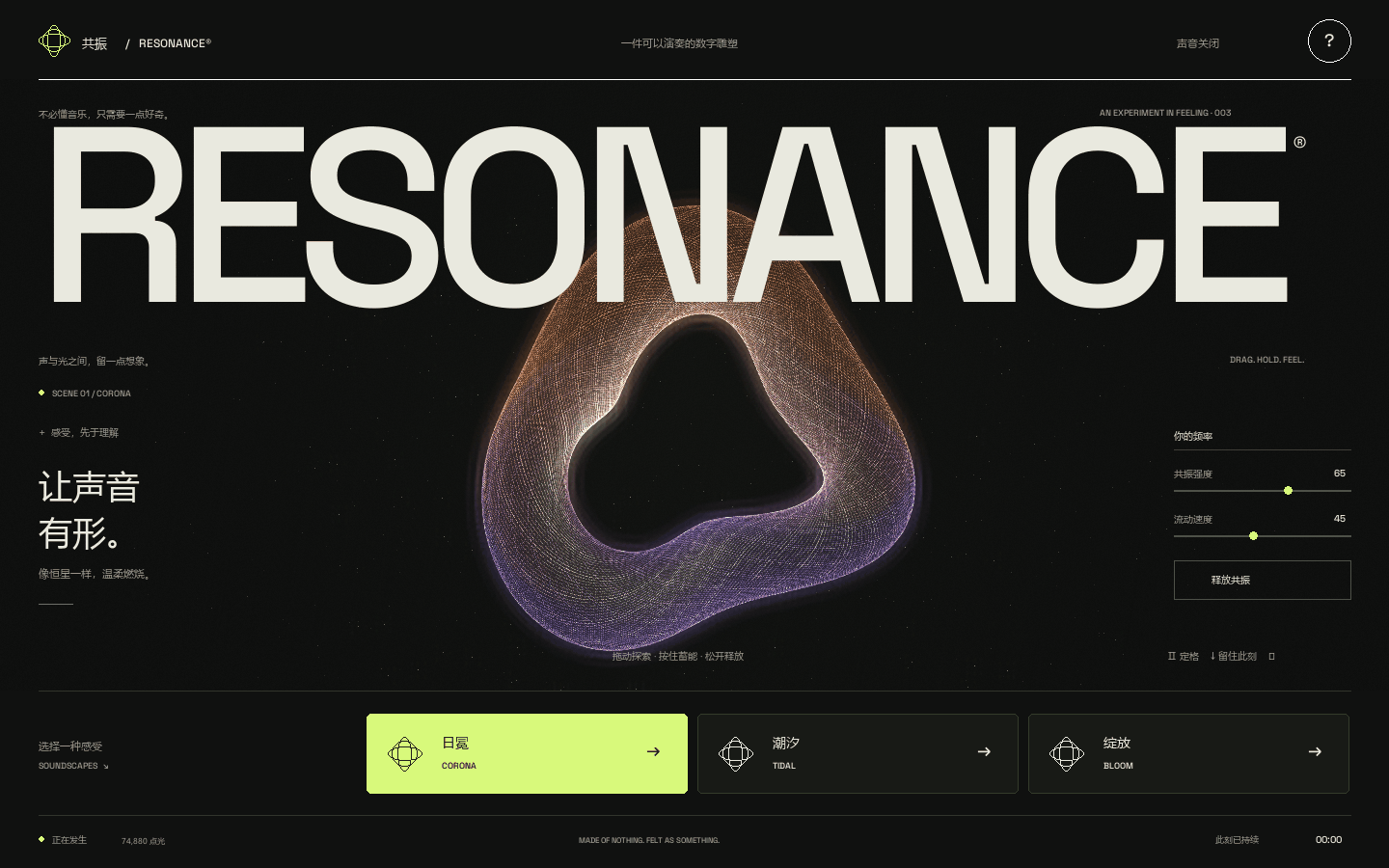Image resolution: width=1389 pixels, height=868 pixels.
Task: Click the green Resonance logo icon
Action: [x=54, y=41]
